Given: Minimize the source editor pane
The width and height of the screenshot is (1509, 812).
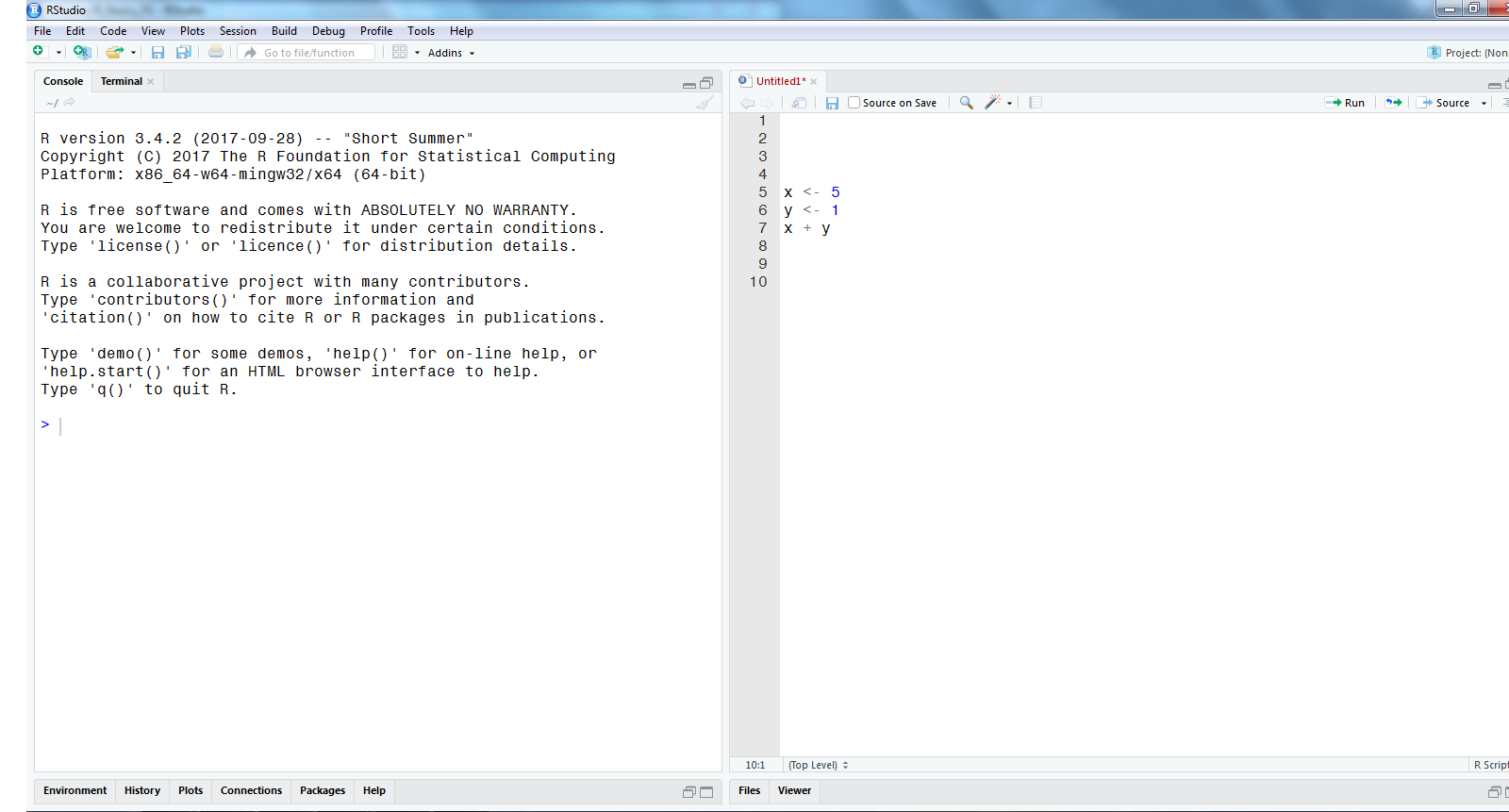Looking at the screenshot, I should click(1495, 84).
